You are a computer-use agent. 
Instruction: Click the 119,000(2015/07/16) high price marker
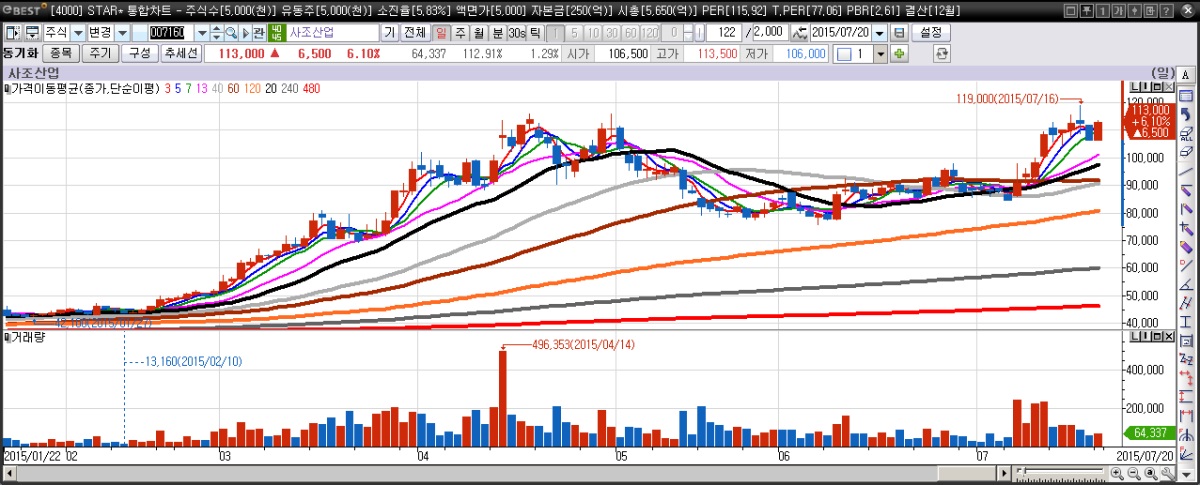tap(1009, 98)
